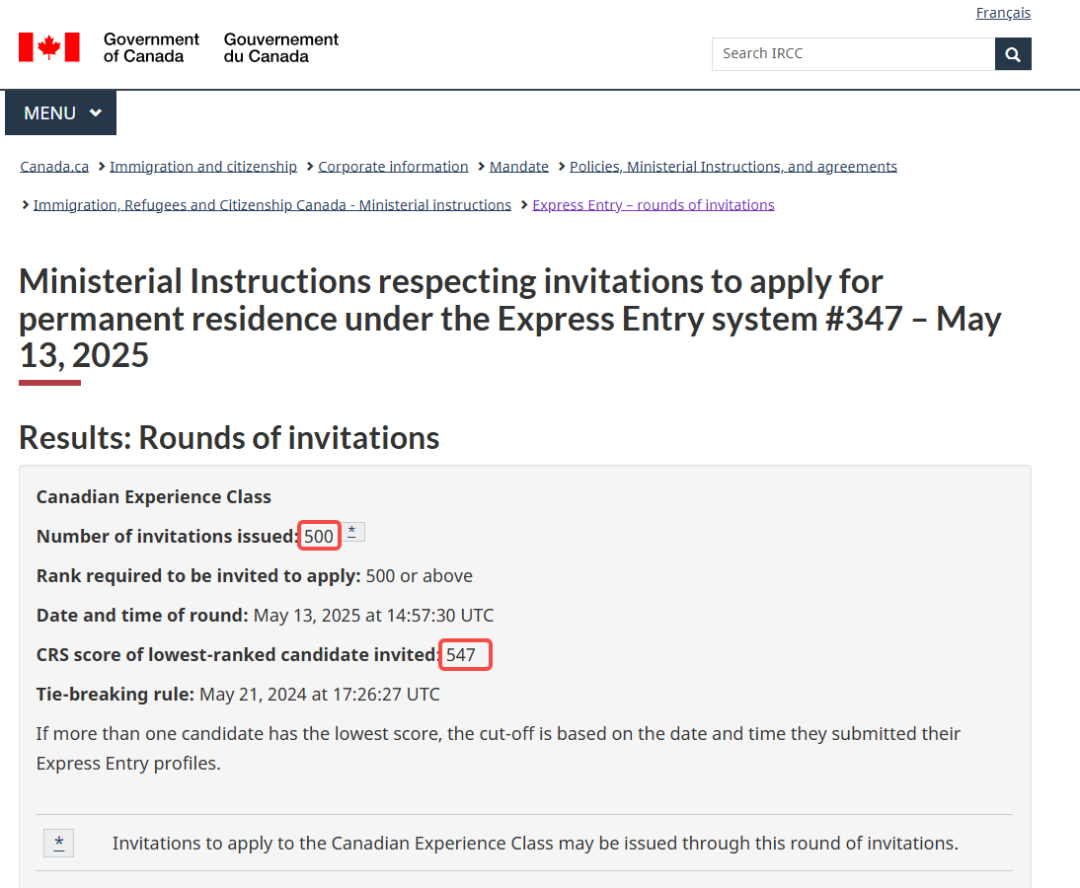The width and height of the screenshot is (1080, 888).
Task: Click the text '500 or above'
Action: 419,576
